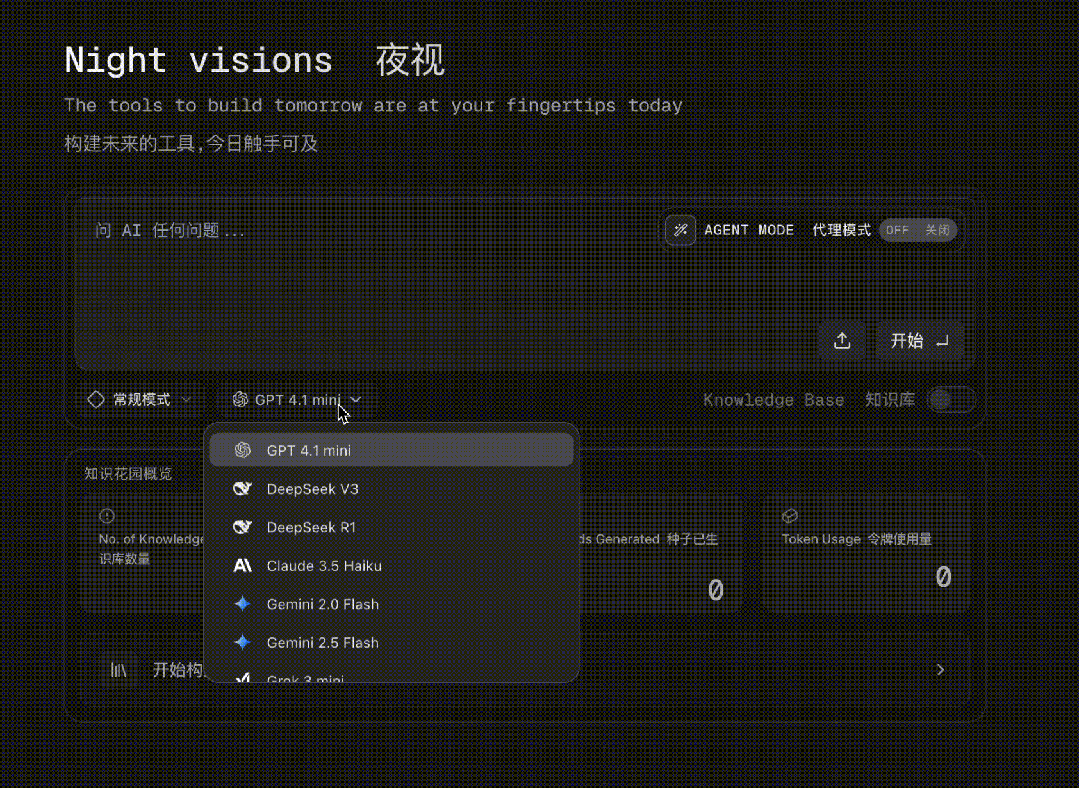Viewport: 1079px width, 788px height.
Task: Click the OpenAI logo in the model selector
Action: tap(240, 399)
